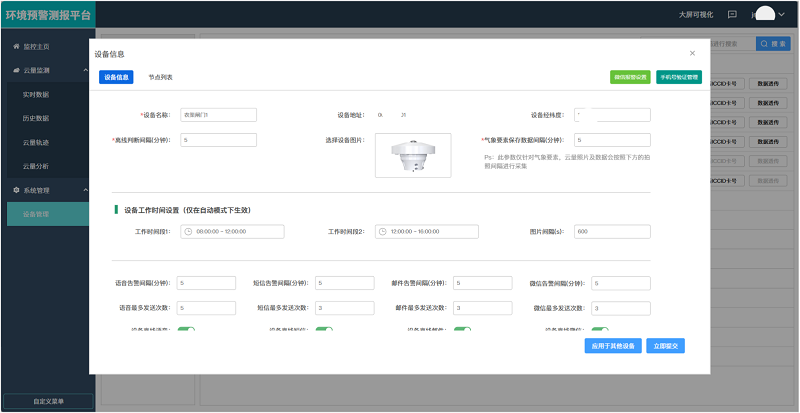The height and width of the screenshot is (413, 800).
Task: Click the chart icon beside 云量监测
Action: point(16,71)
